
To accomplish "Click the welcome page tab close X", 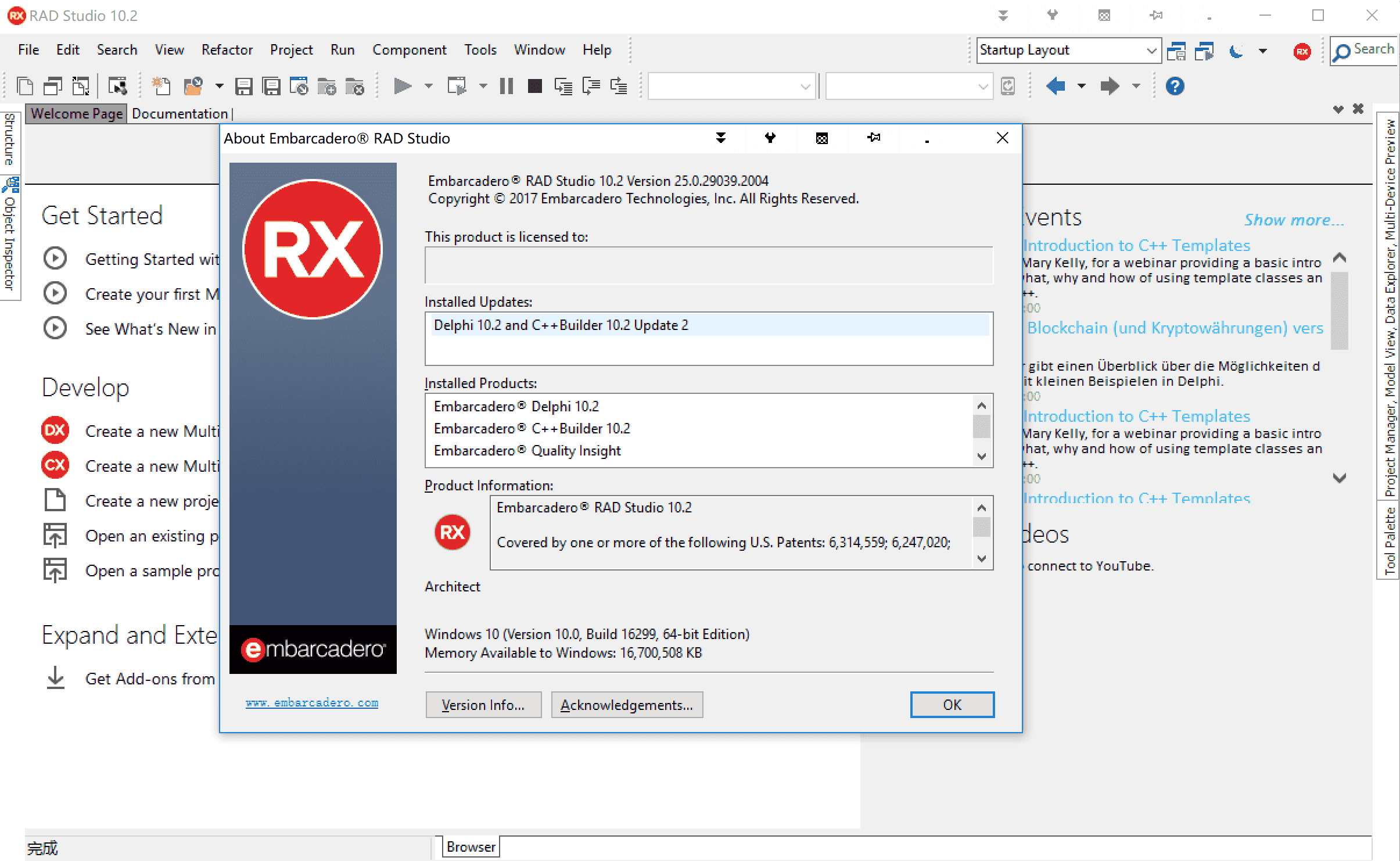I will tap(1358, 109).
